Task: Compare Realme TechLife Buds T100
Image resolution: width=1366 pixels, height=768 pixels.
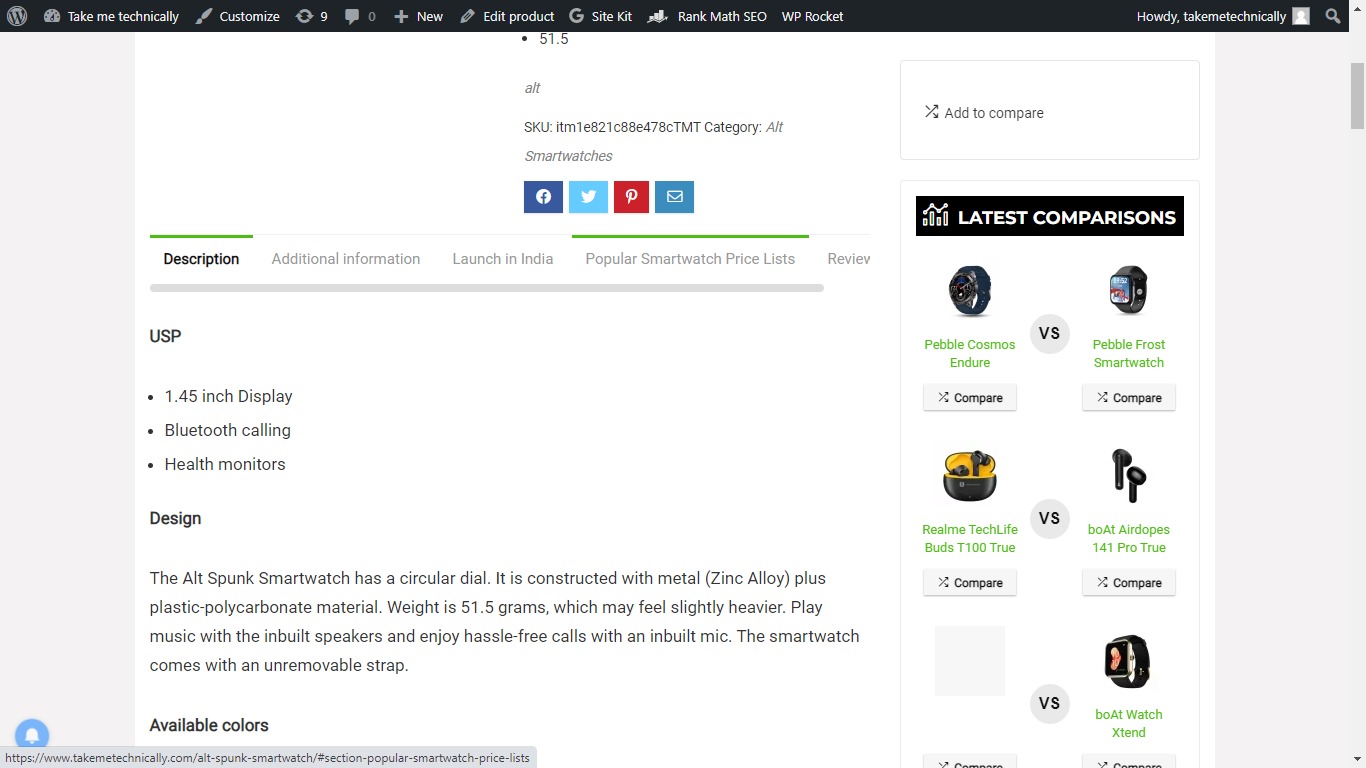Action: (x=970, y=583)
